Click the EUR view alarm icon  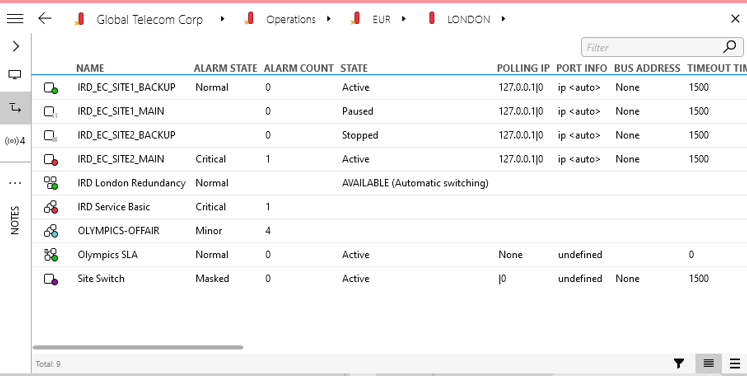pyautogui.click(x=355, y=19)
